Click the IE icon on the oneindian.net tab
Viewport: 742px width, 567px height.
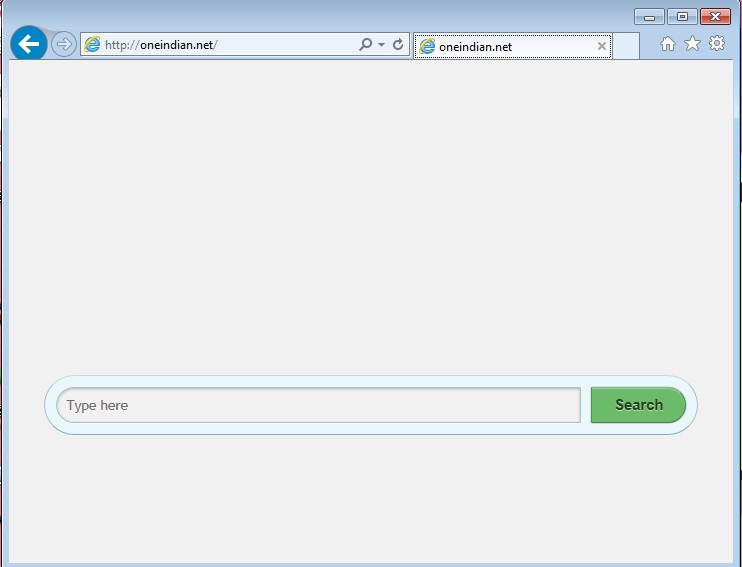(x=427, y=46)
